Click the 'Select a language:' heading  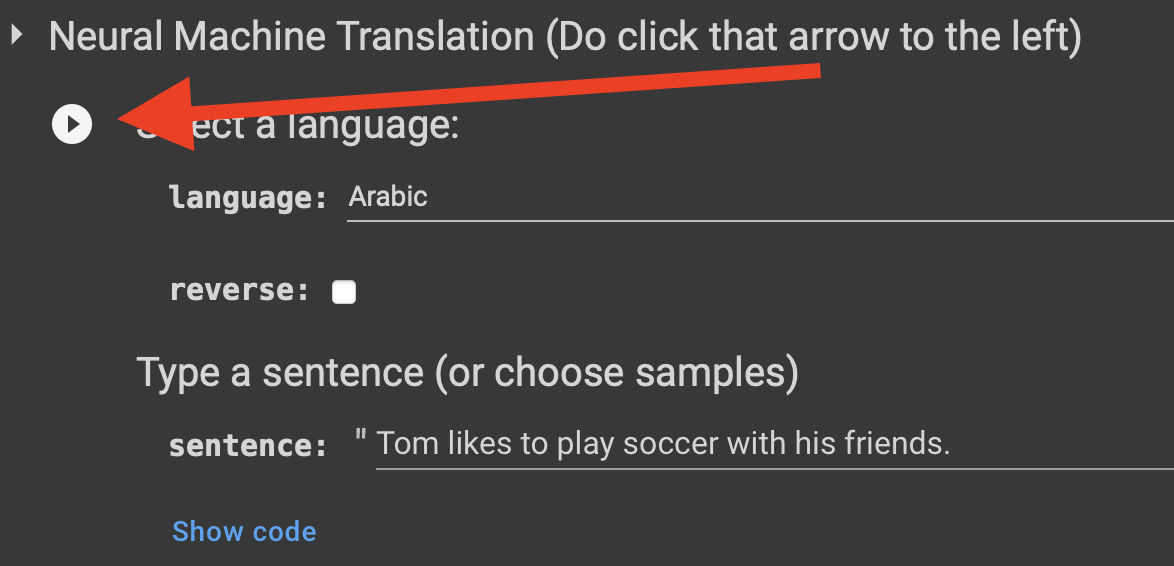point(297,124)
